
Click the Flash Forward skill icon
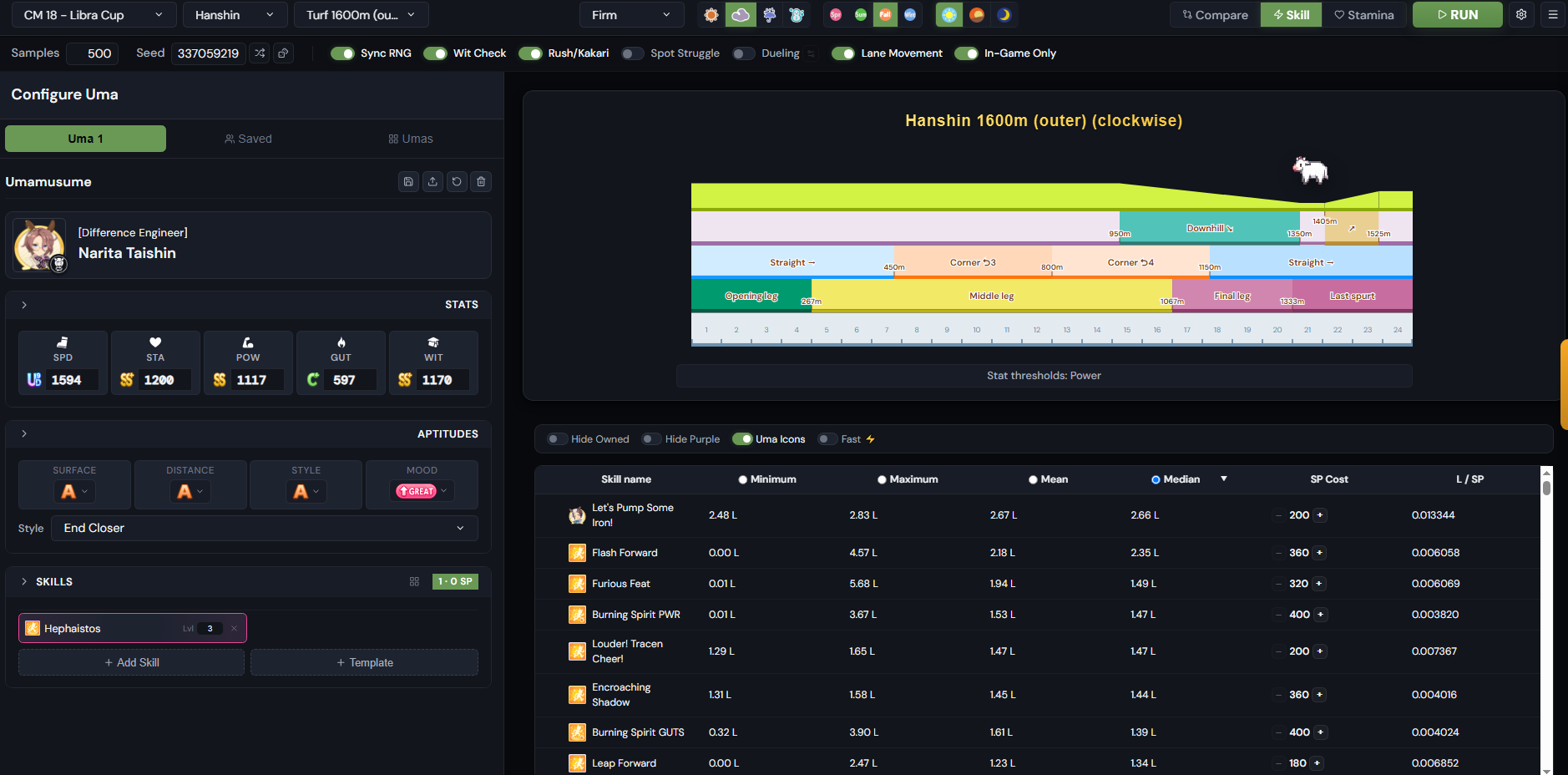(x=577, y=553)
